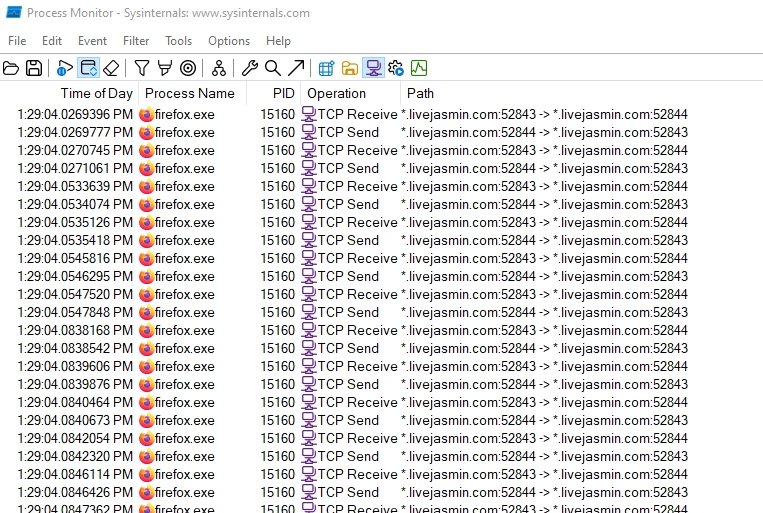
Task: Click the wrench and key toolbar icon
Action: 250,68
